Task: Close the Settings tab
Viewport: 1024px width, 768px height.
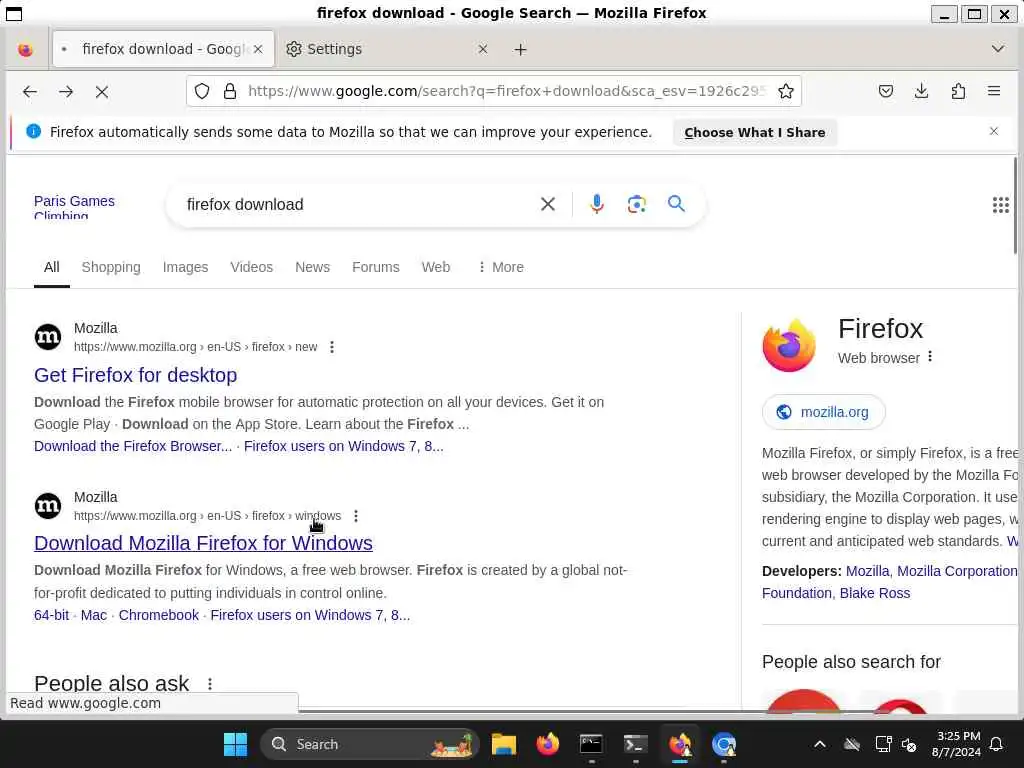Action: pyautogui.click(x=483, y=49)
